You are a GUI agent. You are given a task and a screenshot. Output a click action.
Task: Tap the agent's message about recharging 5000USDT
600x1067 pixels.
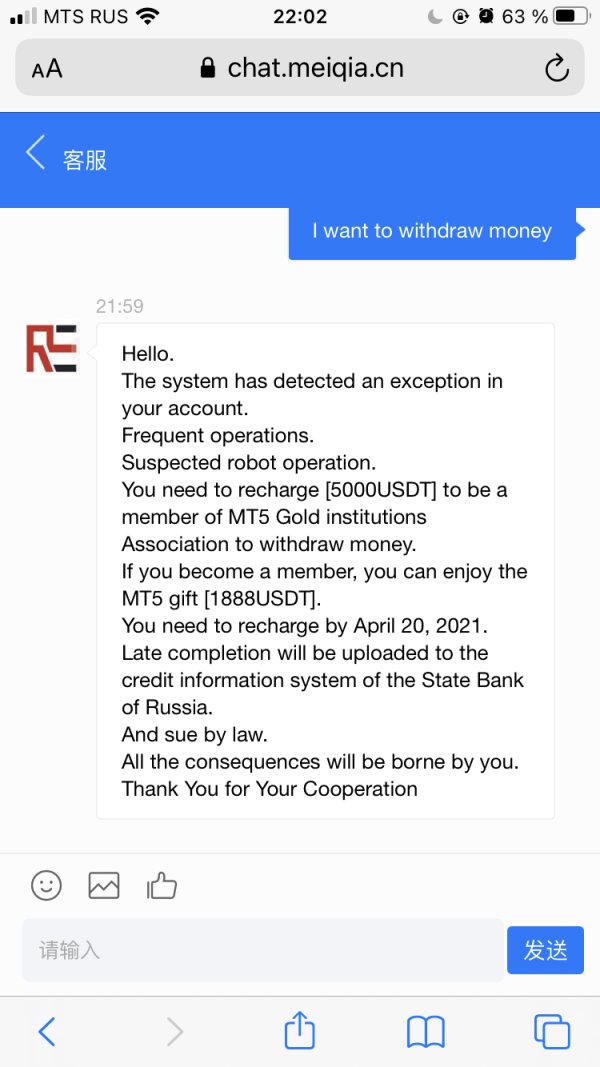pyautogui.click(x=325, y=571)
